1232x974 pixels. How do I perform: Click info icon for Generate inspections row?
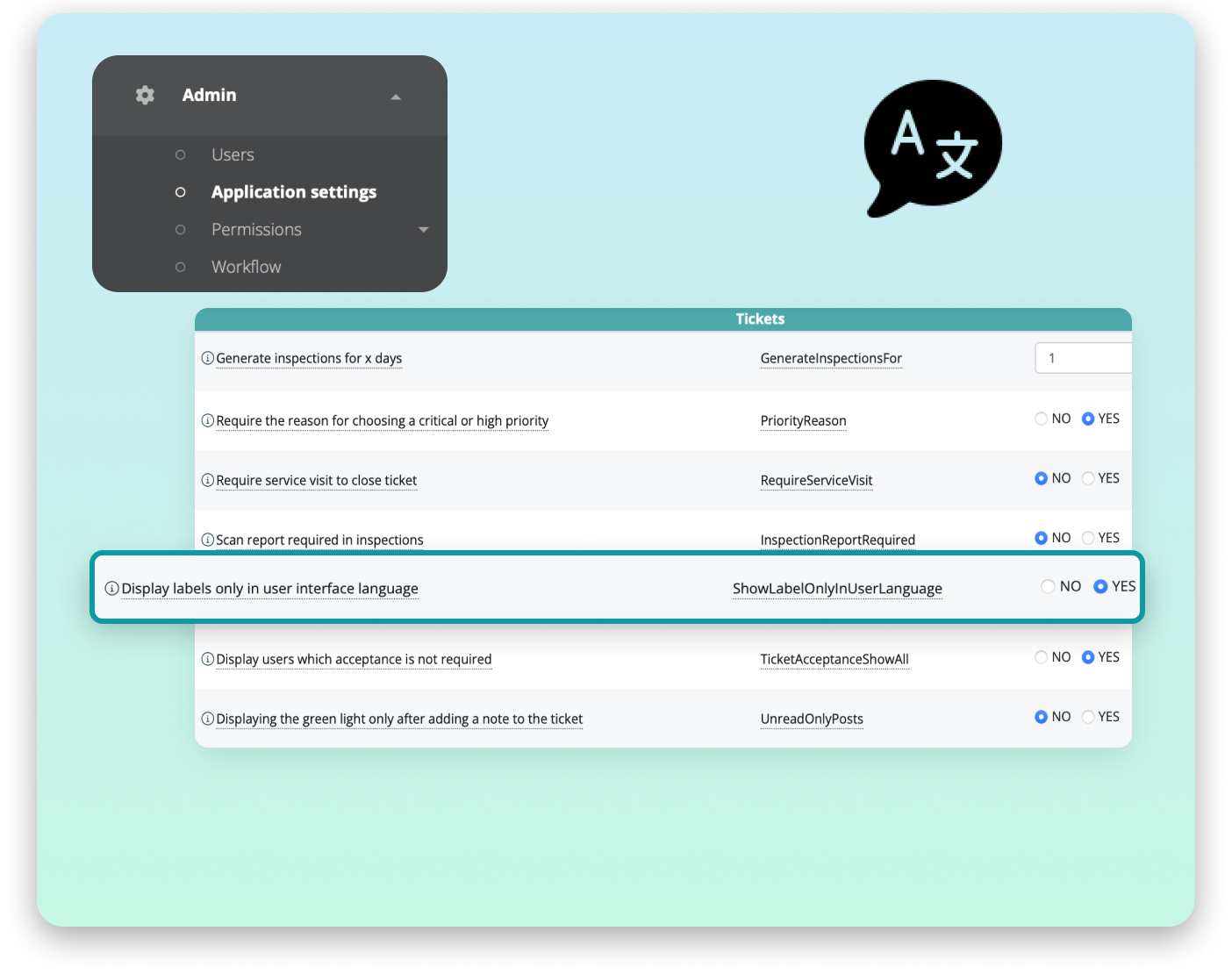pos(208,358)
